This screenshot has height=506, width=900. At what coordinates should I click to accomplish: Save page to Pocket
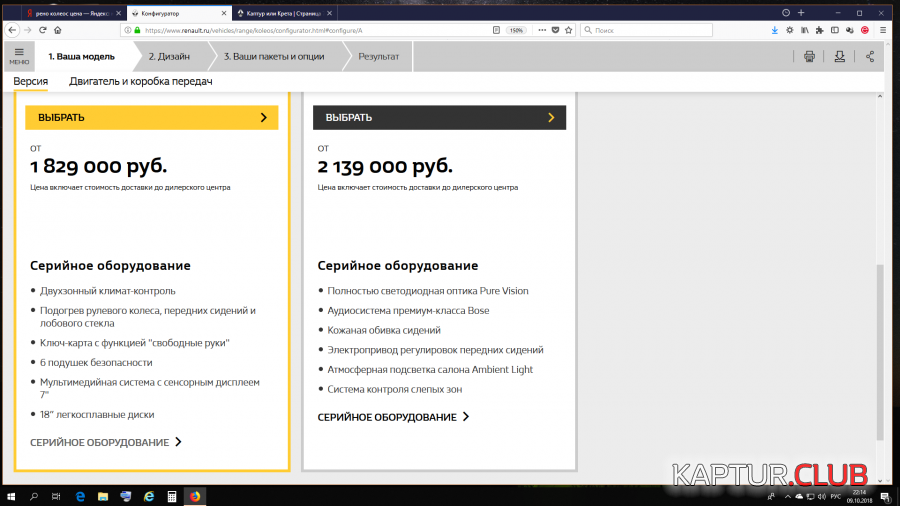[556, 30]
